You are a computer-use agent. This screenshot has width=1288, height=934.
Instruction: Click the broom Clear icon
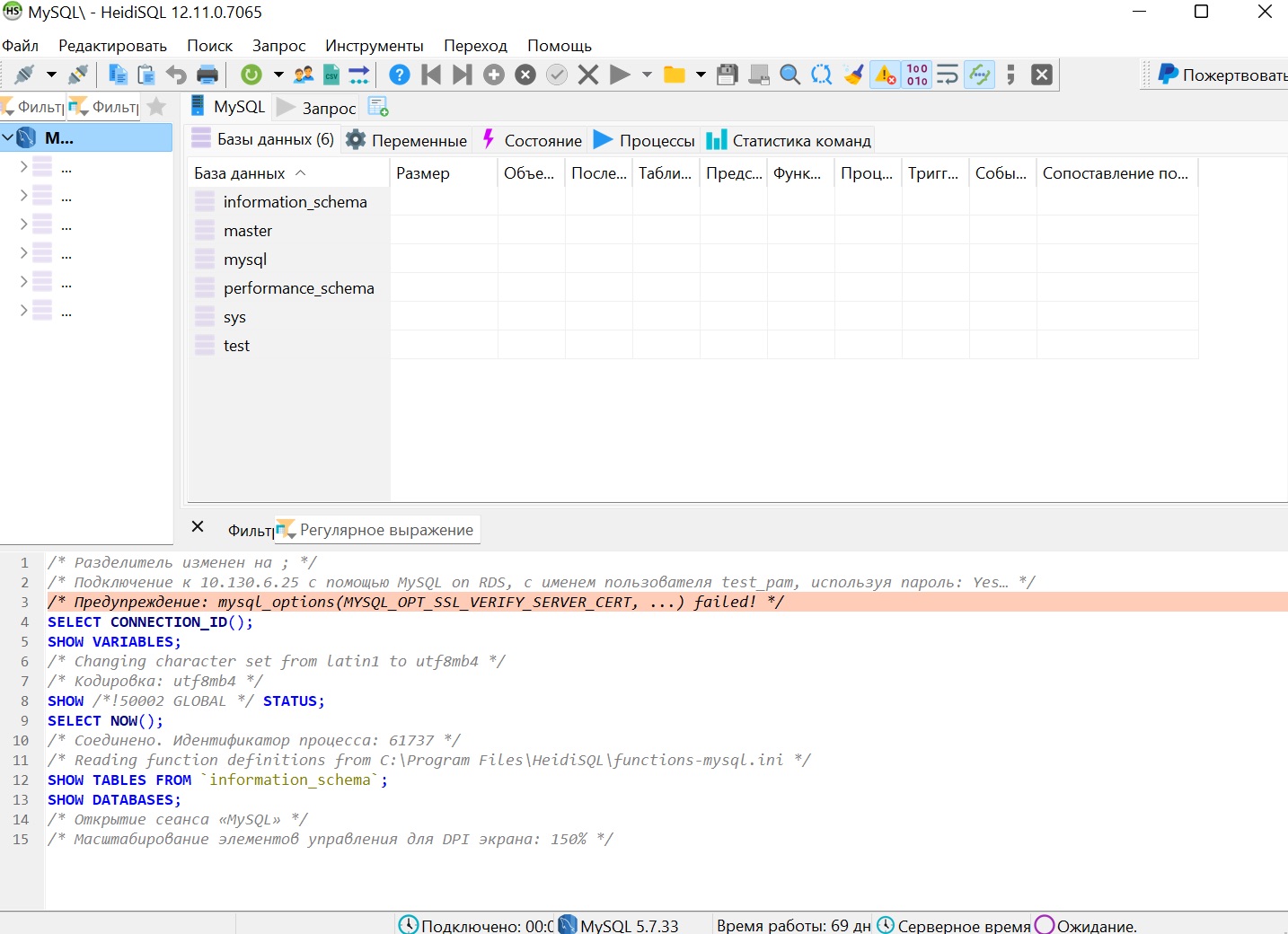pyautogui.click(x=853, y=75)
